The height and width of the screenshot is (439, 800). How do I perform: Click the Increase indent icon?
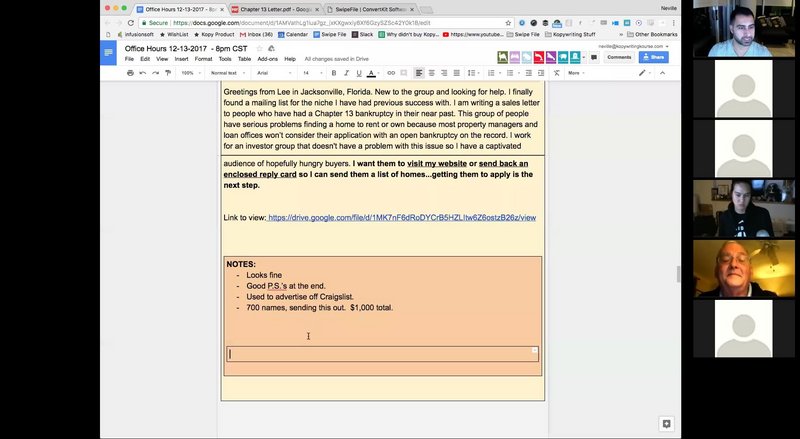click(x=541, y=73)
